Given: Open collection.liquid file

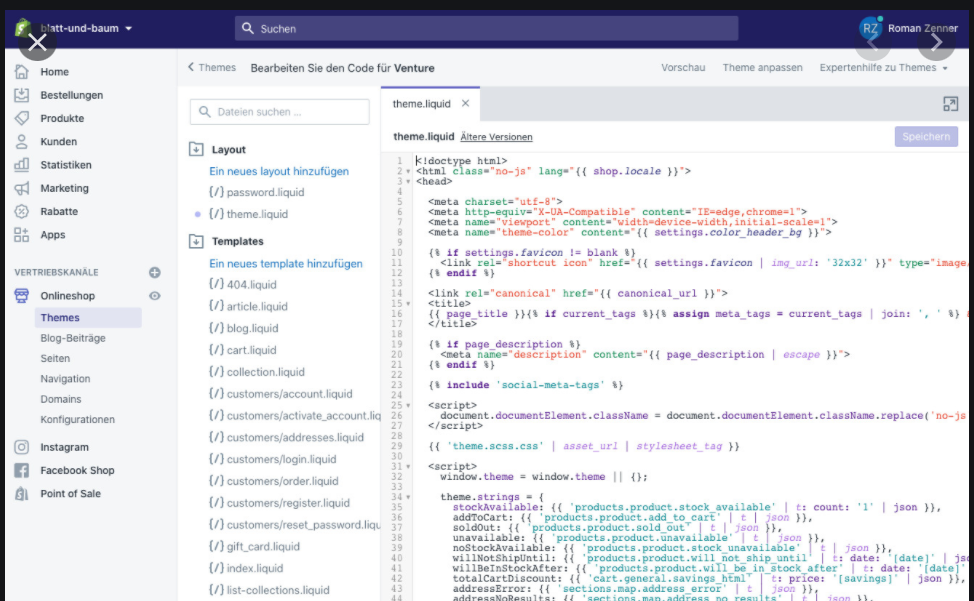Looking at the screenshot, I should (257, 372).
